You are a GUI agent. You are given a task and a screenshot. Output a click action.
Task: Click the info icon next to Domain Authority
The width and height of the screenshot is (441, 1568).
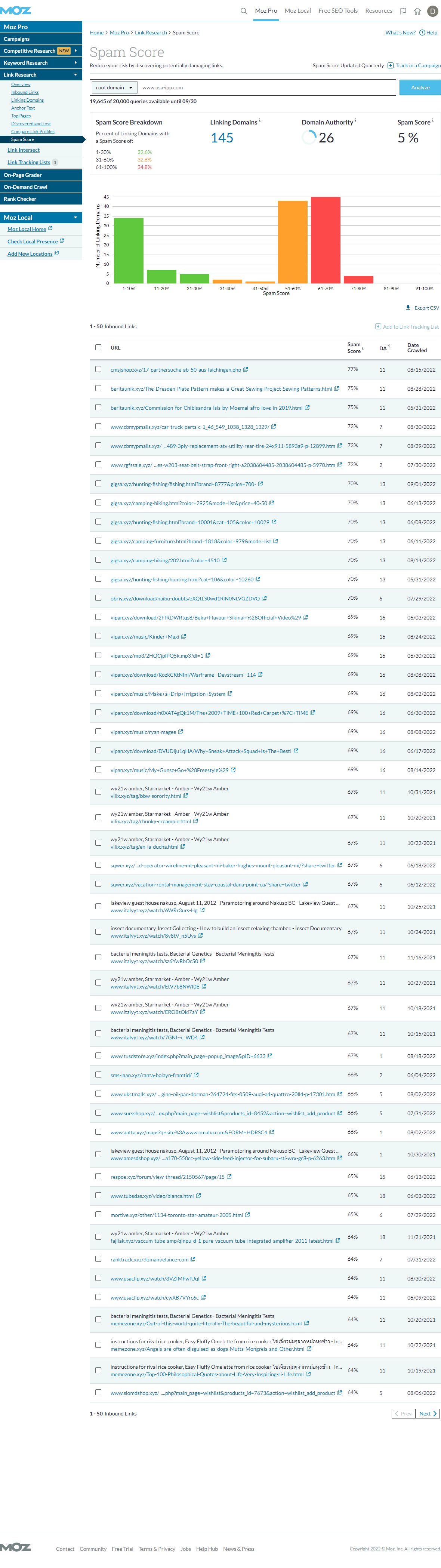coord(355,120)
